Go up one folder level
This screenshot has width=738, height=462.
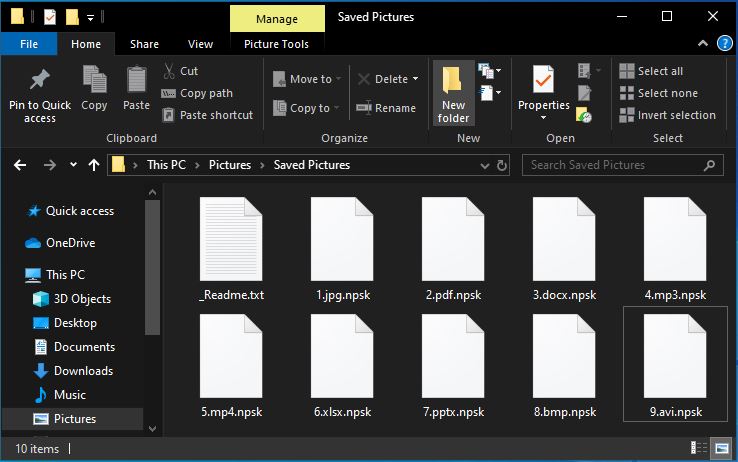click(x=94, y=165)
